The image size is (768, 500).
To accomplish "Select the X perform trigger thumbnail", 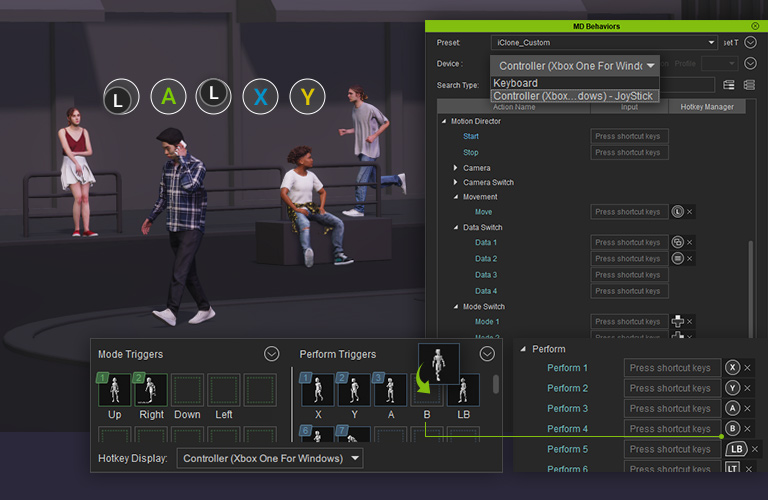I will click(x=318, y=390).
